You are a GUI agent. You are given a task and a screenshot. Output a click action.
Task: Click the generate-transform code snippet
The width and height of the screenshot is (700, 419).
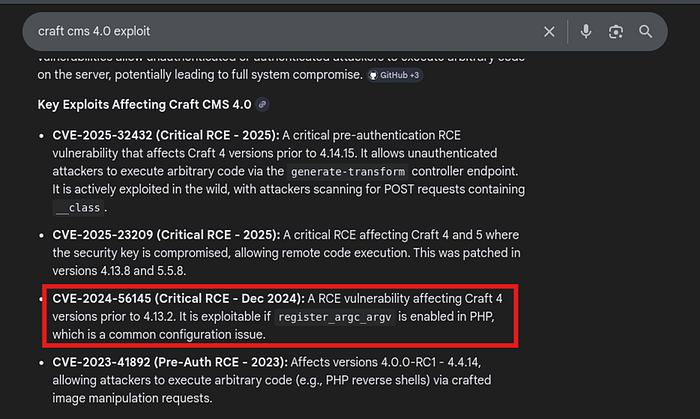pos(348,172)
